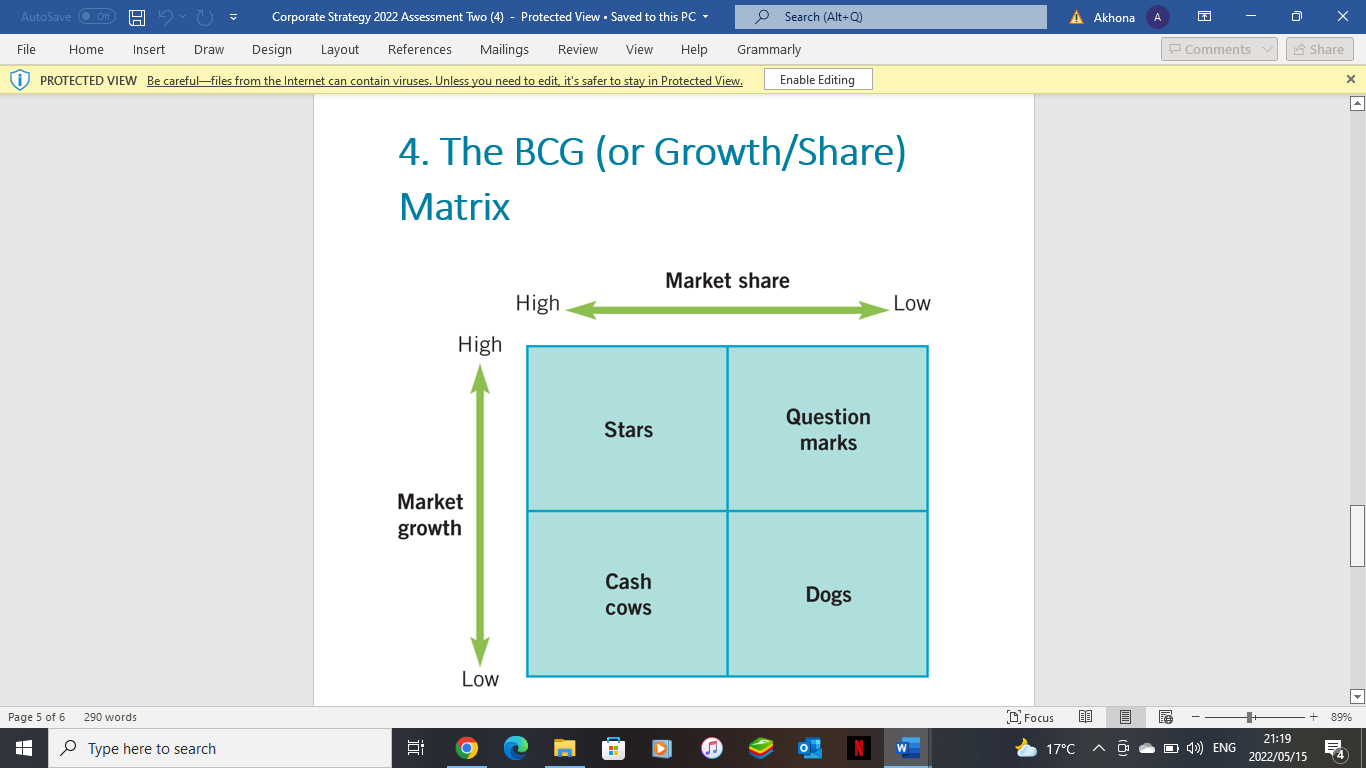Open the notification center icon

[1334, 748]
